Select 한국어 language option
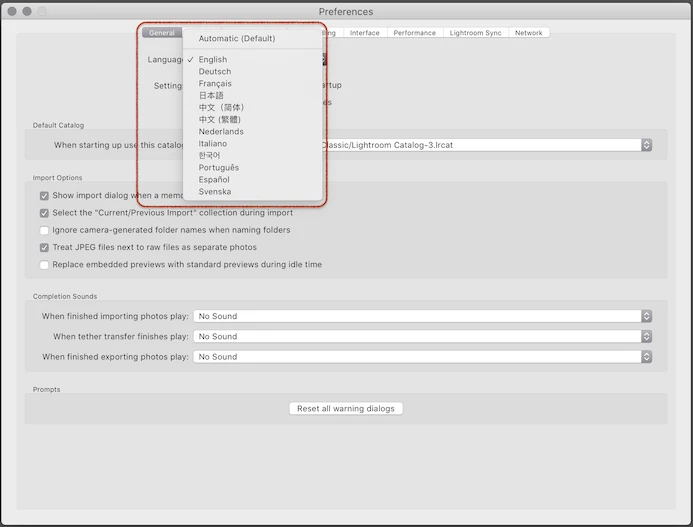 tap(252, 155)
